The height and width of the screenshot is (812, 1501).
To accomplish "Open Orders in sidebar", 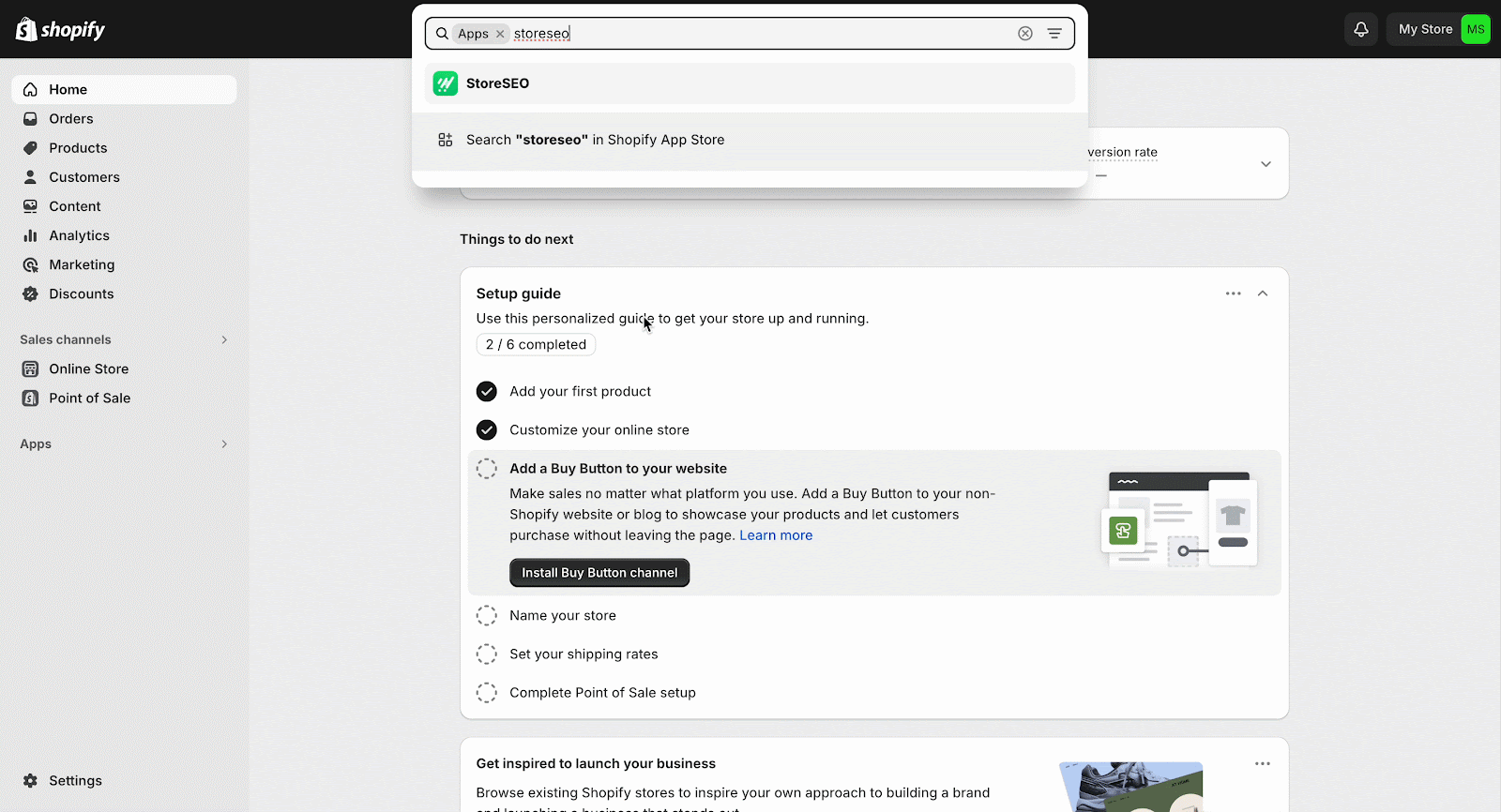I will 124,119.
